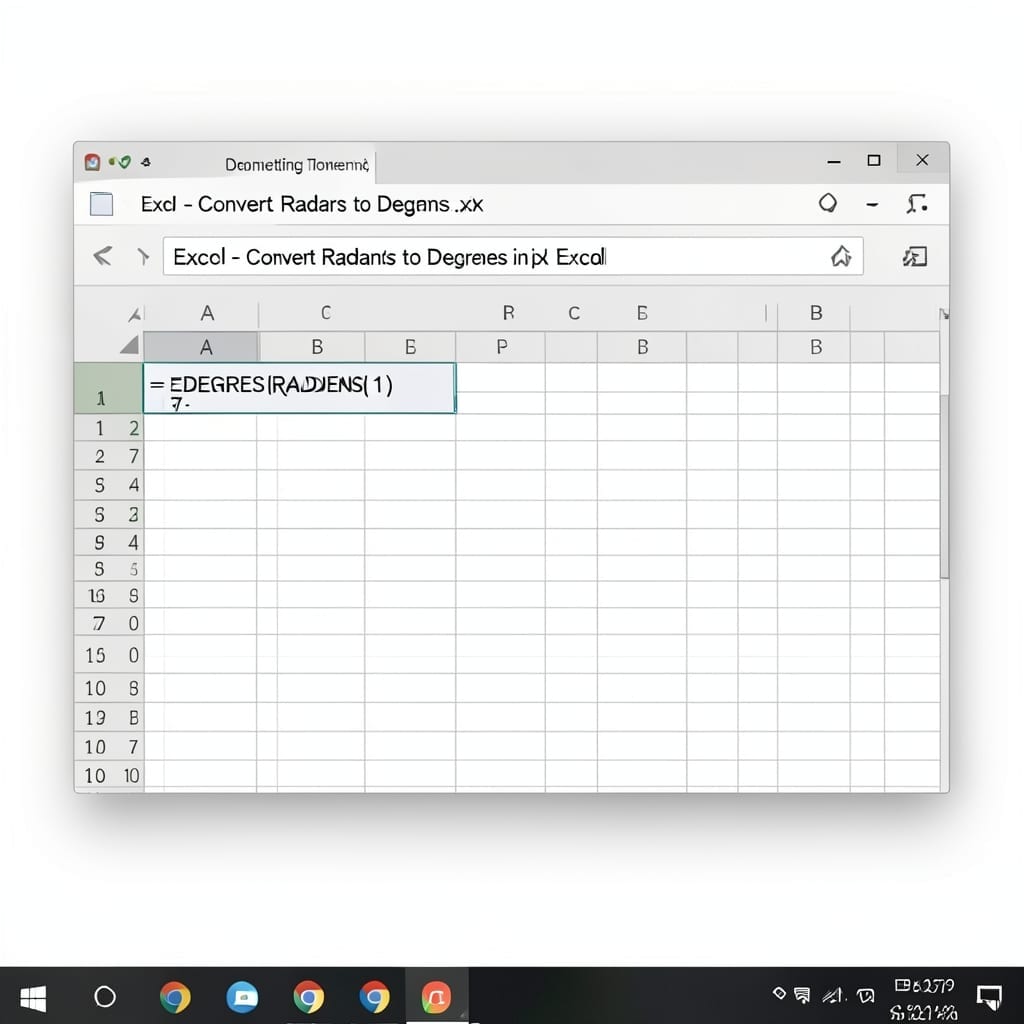Select the column P header
Image resolution: width=1024 pixels, height=1024 pixels.
pos(500,347)
